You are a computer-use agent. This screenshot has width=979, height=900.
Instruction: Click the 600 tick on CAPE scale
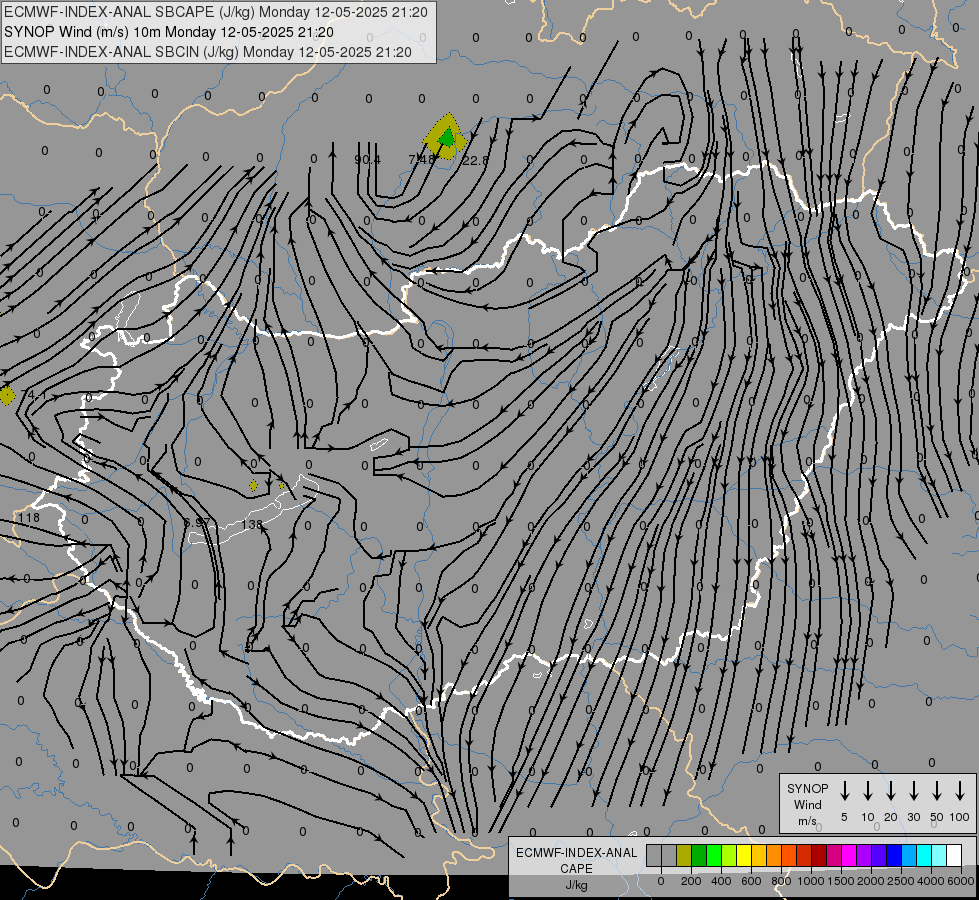pyautogui.click(x=751, y=881)
